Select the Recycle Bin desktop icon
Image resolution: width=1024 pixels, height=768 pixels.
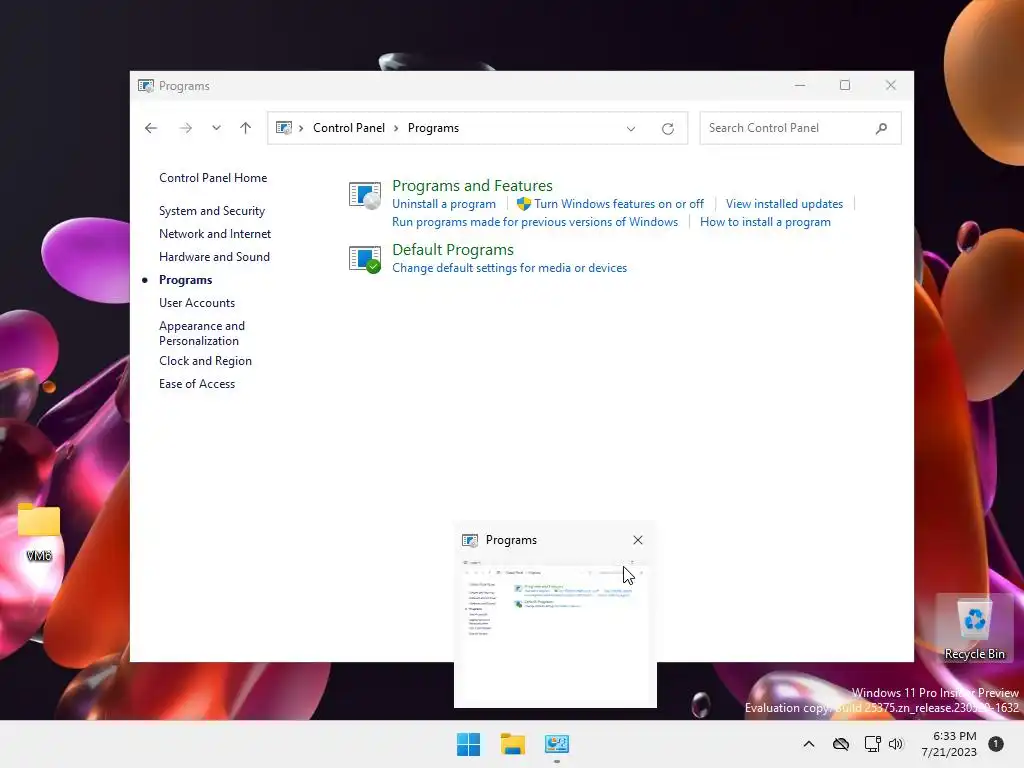pyautogui.click(x=974, y=628)
